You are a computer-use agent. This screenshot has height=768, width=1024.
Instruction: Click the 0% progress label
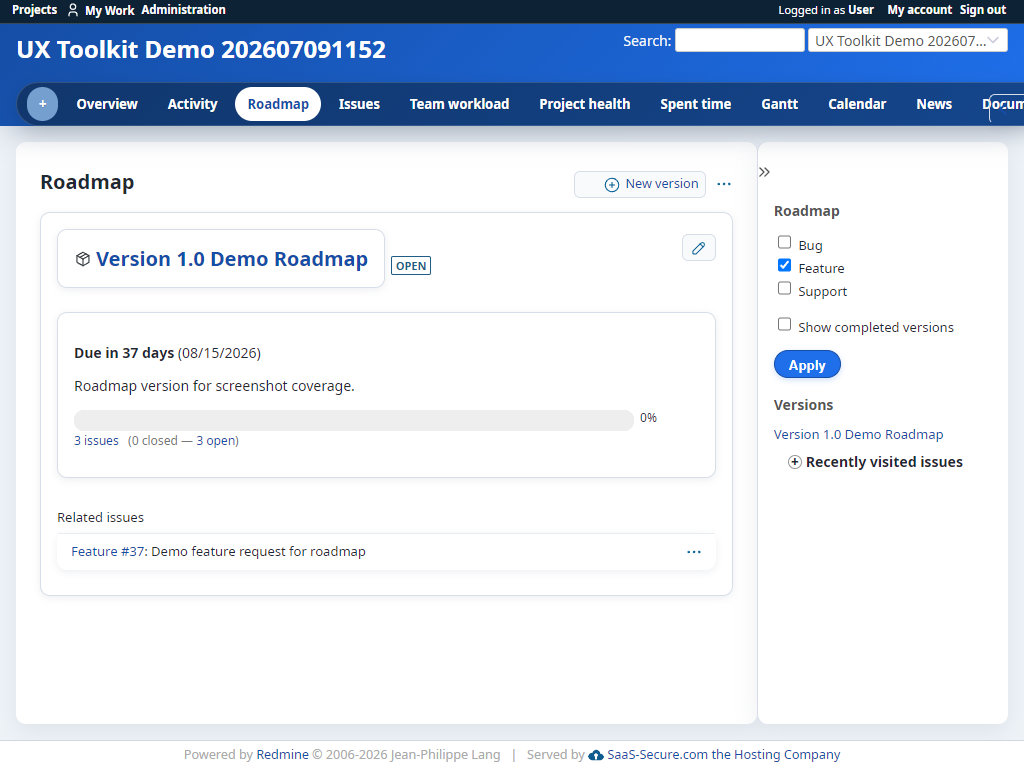coord(648,418)
